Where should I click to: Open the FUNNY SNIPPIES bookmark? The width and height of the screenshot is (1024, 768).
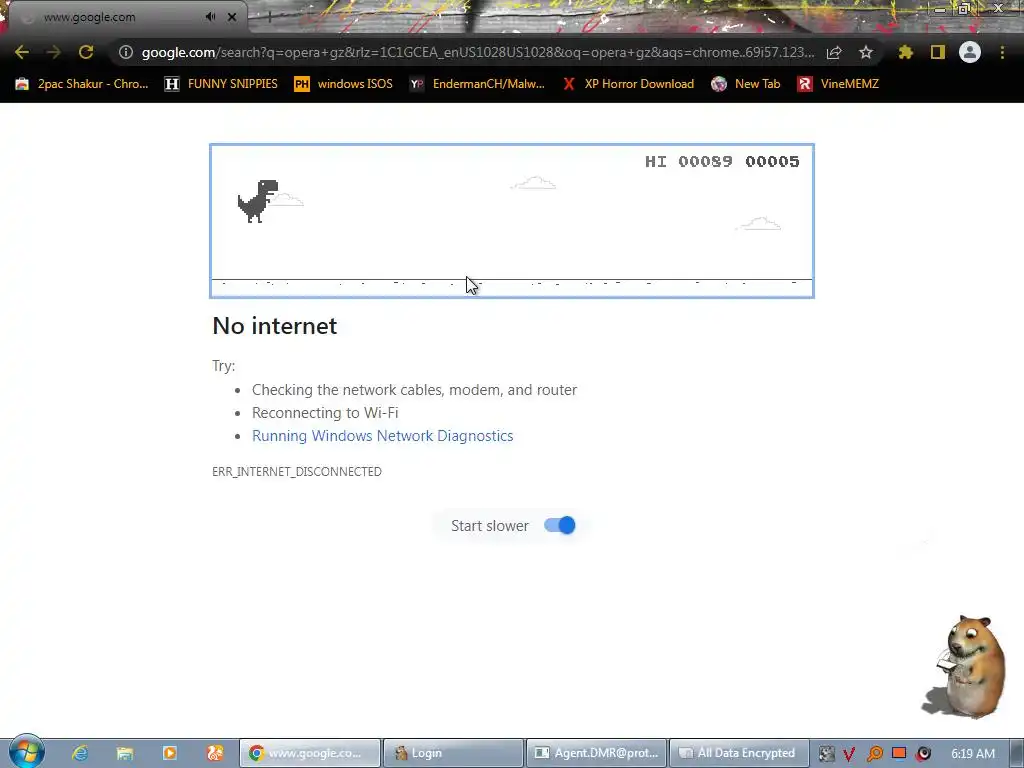[221, 84]
